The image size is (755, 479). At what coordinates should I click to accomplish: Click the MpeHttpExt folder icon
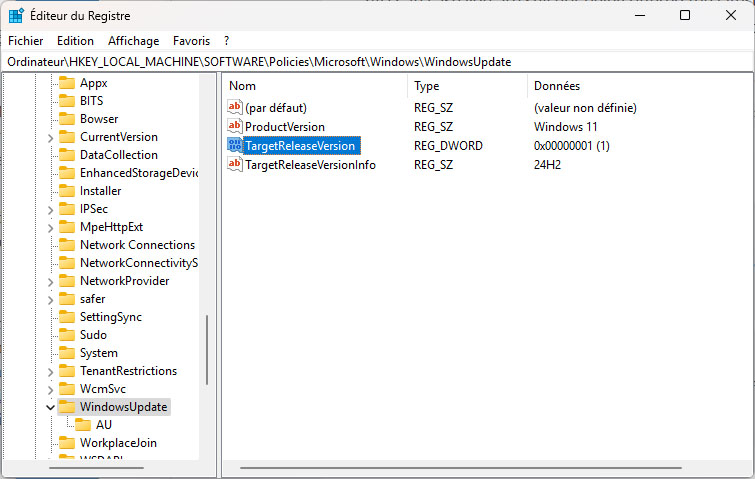tap(67, 227)
